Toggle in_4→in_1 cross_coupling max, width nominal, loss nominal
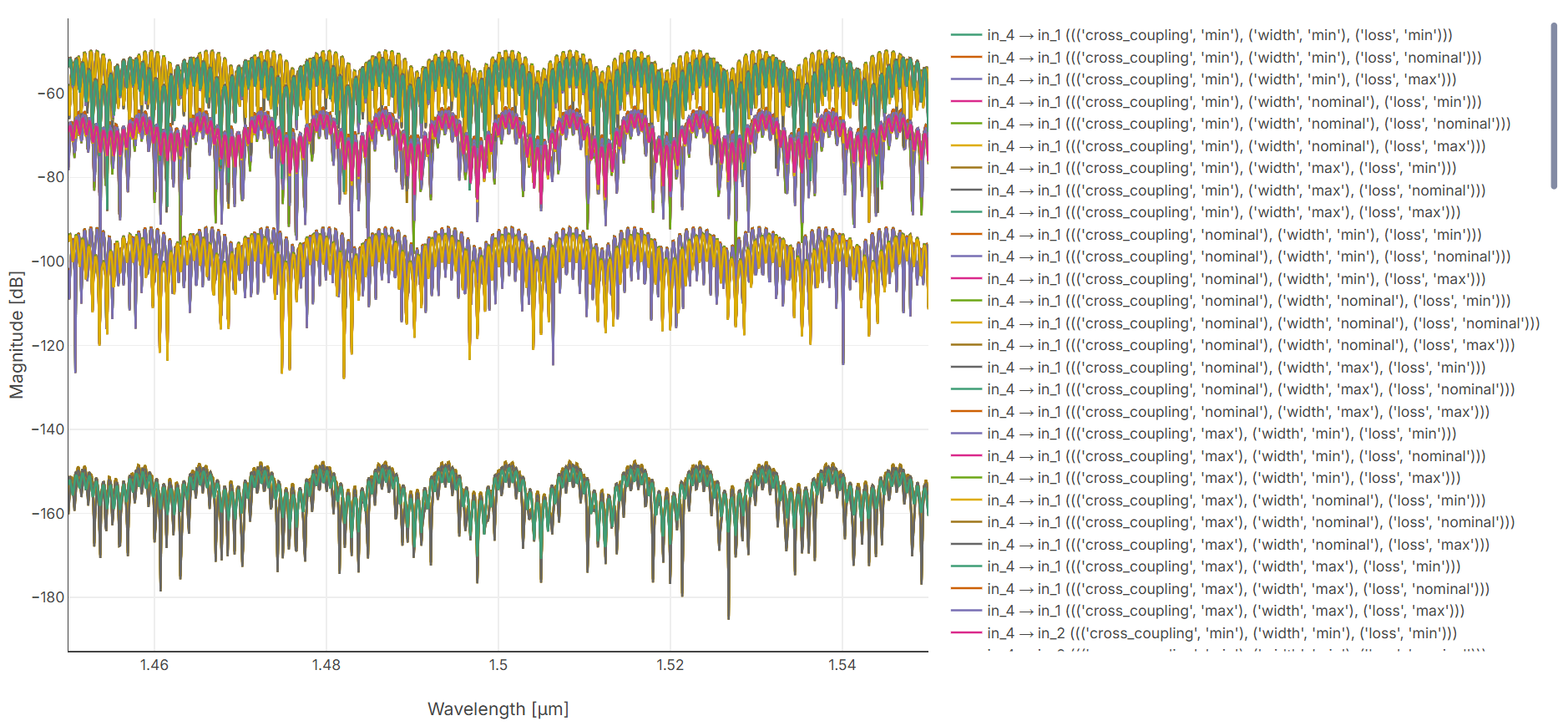The width and height of the screenshot is (1568, 726). (x=1250, y=522)
